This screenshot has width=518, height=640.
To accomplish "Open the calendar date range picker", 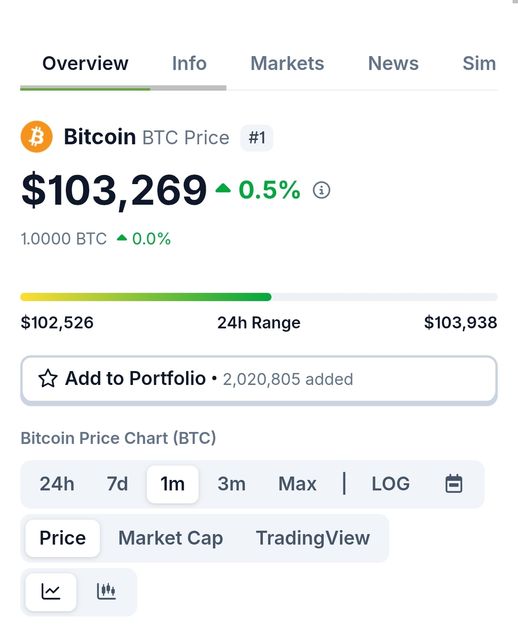I will (x=454, y=484).
